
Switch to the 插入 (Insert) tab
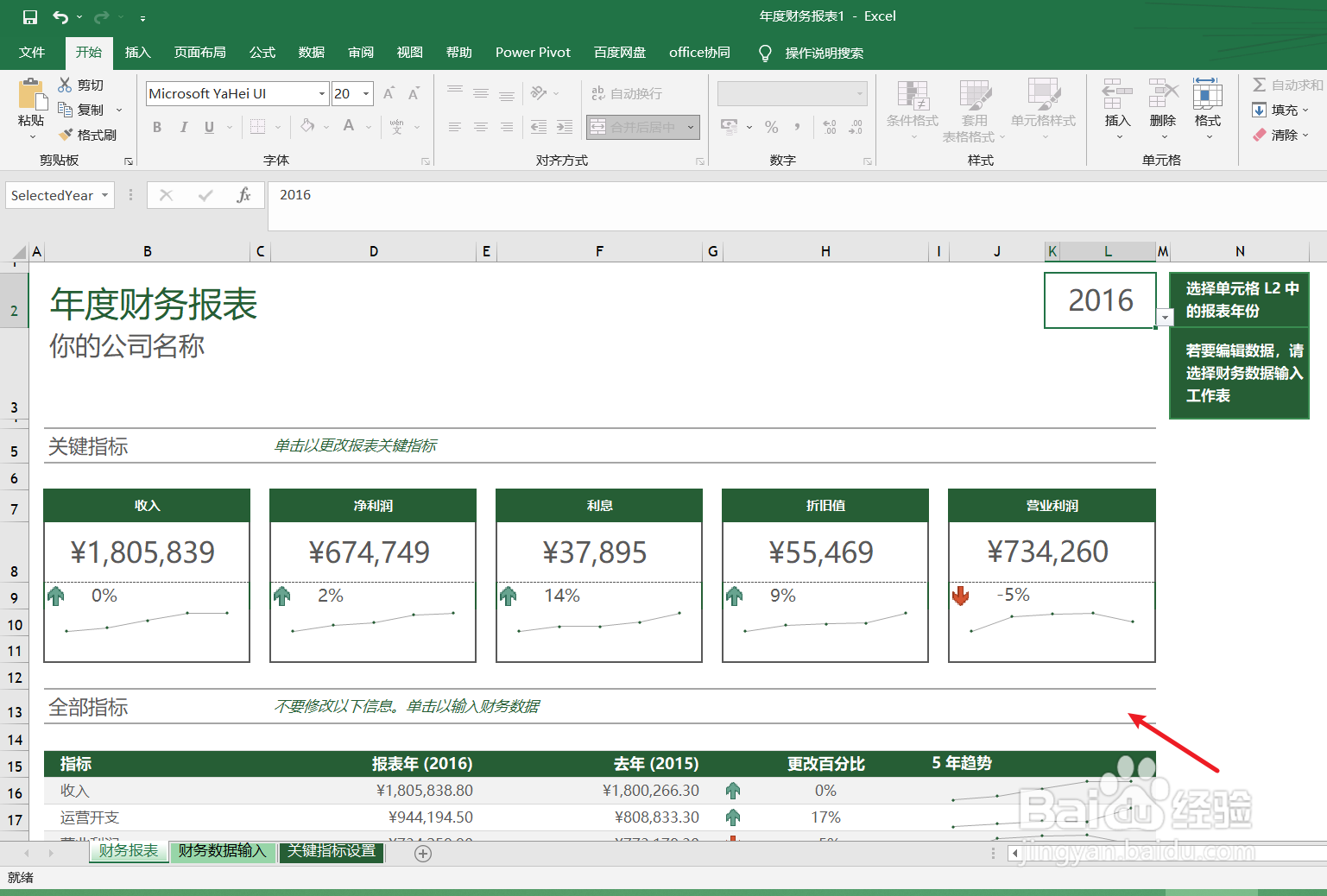tap(138, 53)
